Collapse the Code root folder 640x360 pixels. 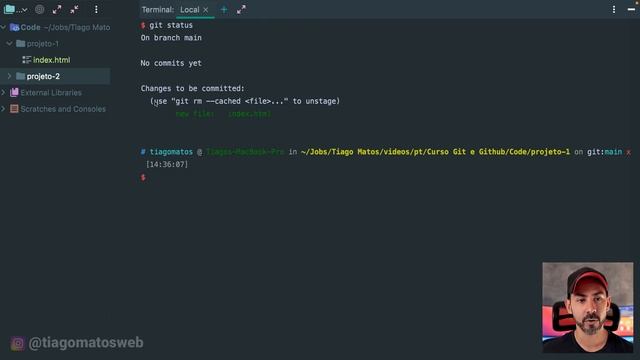click(4, 27)
